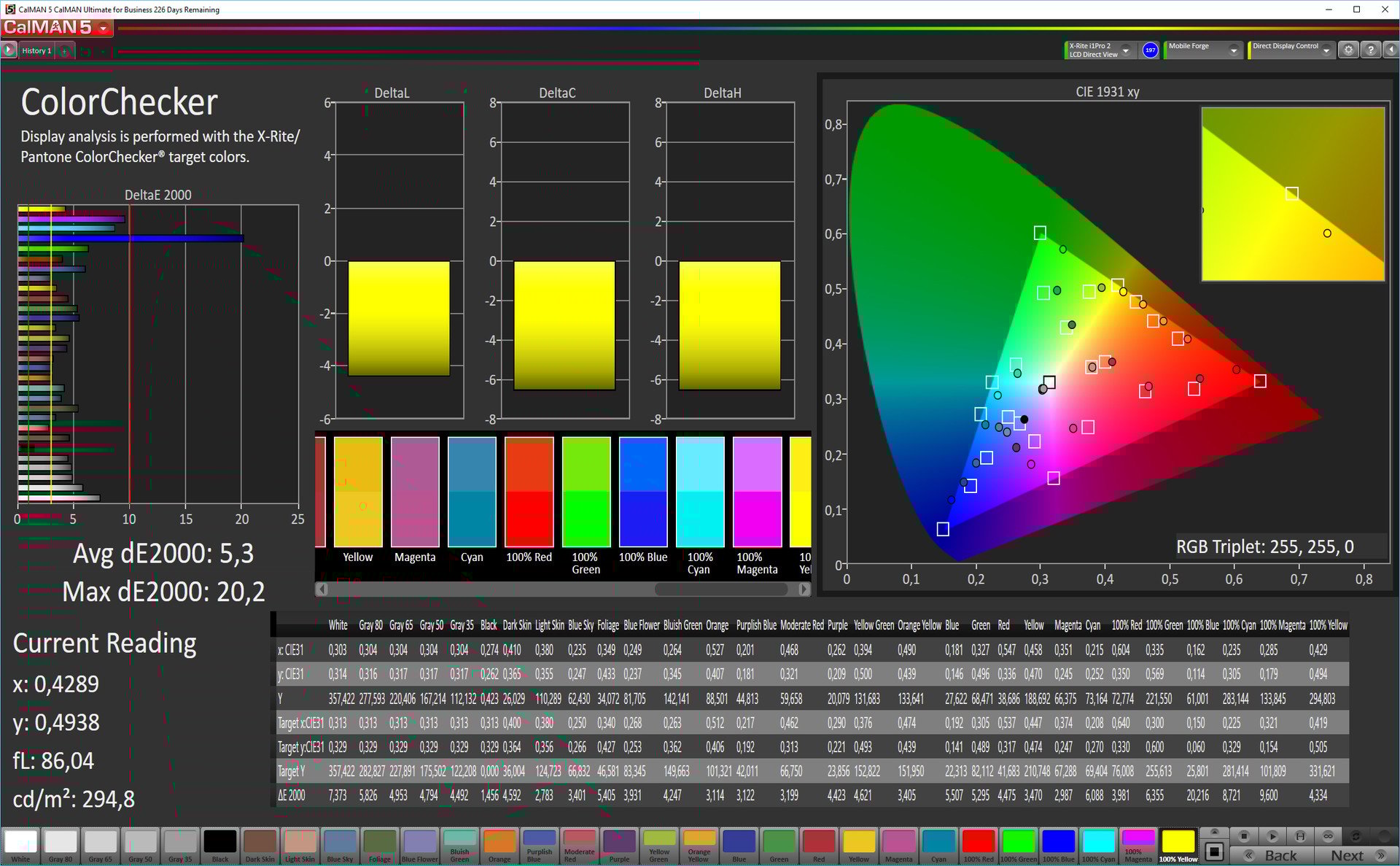Screen dimensions: 1400x866
Task: Select the Gray 50 swatch
Action: tap(141, 846)
